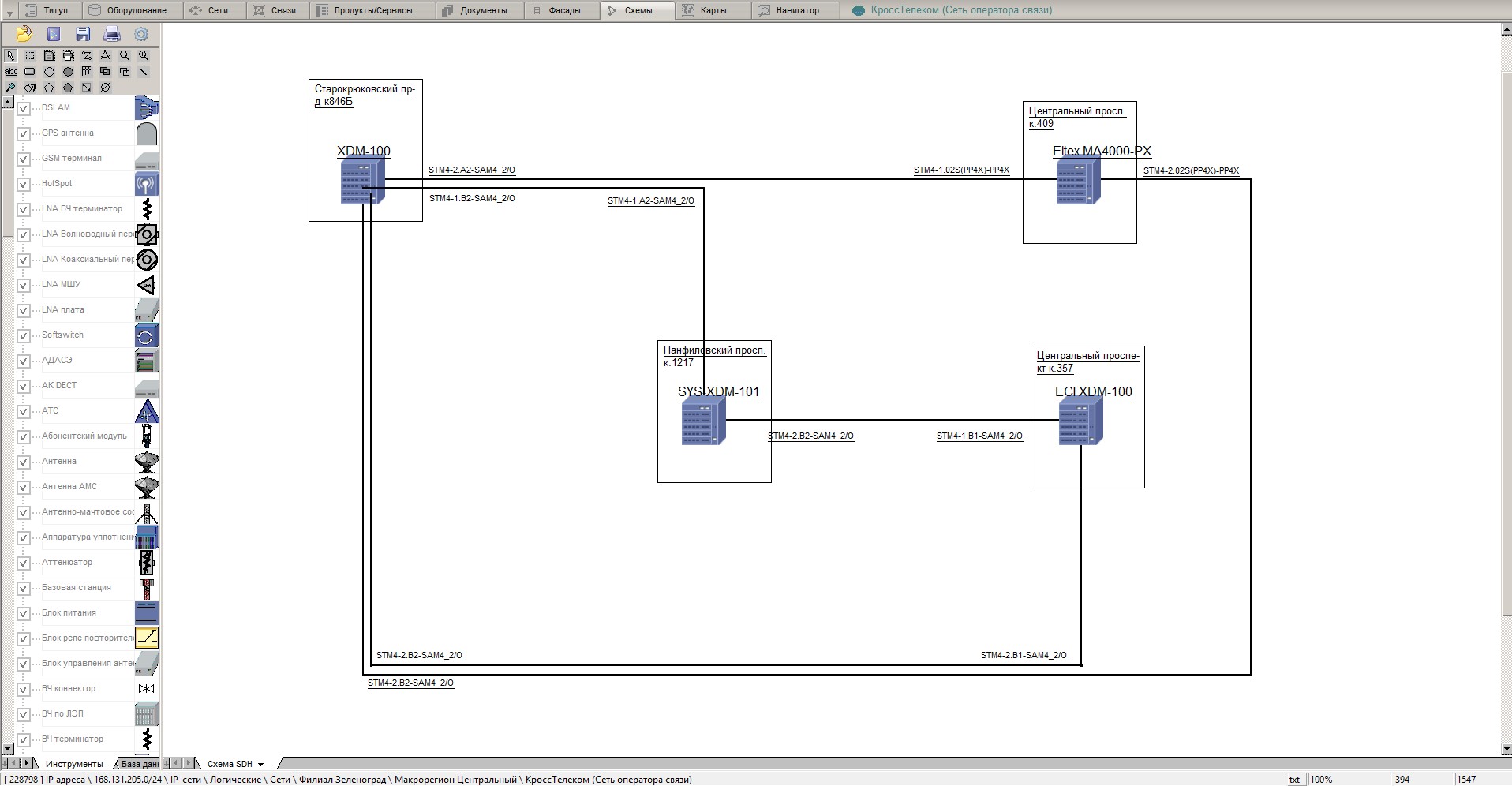
Task: Click the blue scheme book icon
Action: coord(54,34)
